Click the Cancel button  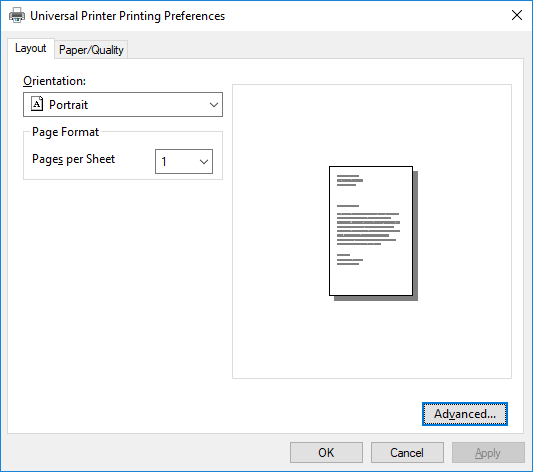(x=407, y=452)
